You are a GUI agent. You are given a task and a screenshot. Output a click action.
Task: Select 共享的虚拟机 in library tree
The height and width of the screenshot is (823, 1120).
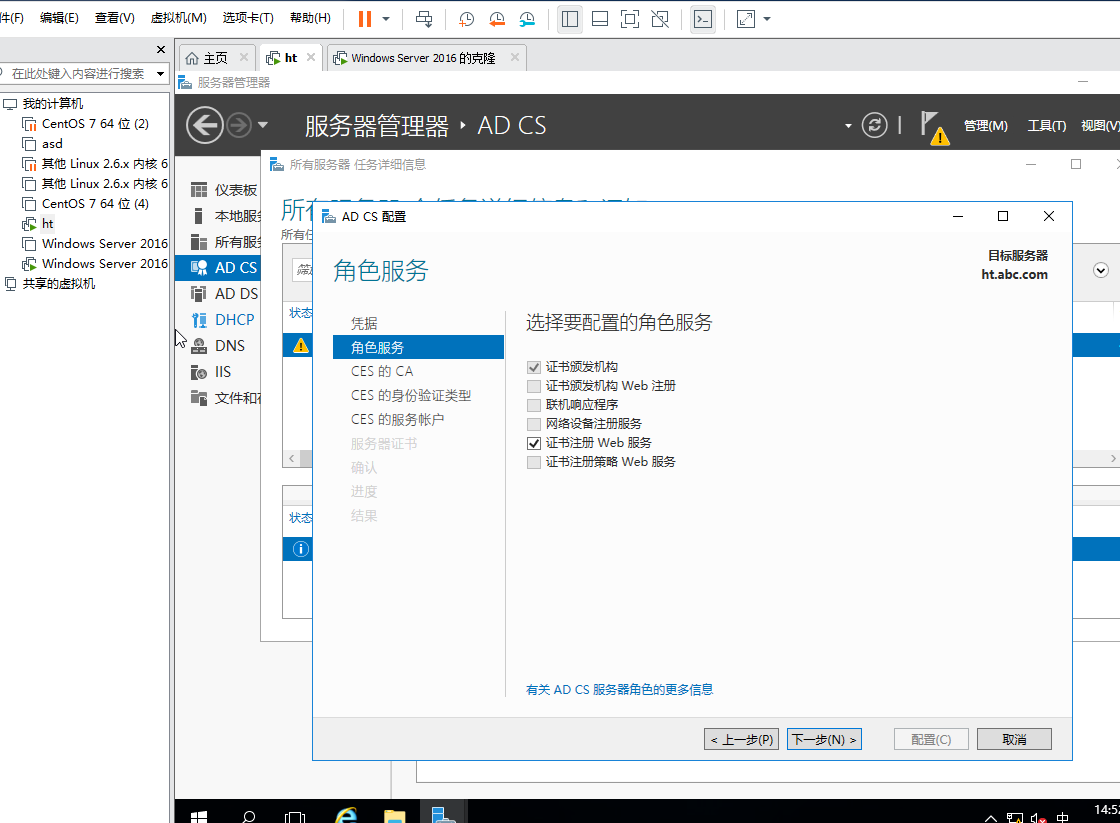click(59, 284)
